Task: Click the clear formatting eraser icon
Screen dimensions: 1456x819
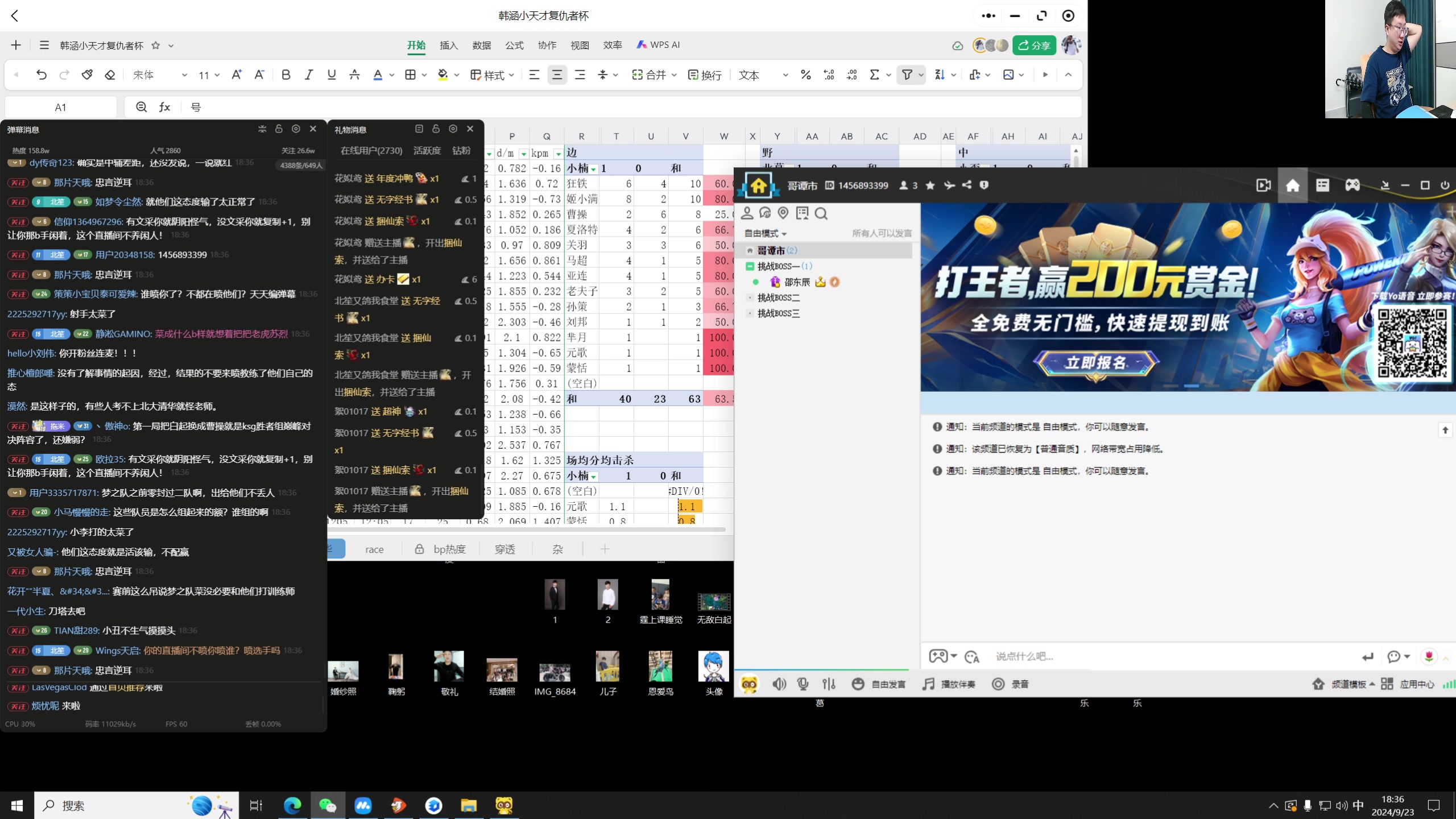Action: [110, 75]
